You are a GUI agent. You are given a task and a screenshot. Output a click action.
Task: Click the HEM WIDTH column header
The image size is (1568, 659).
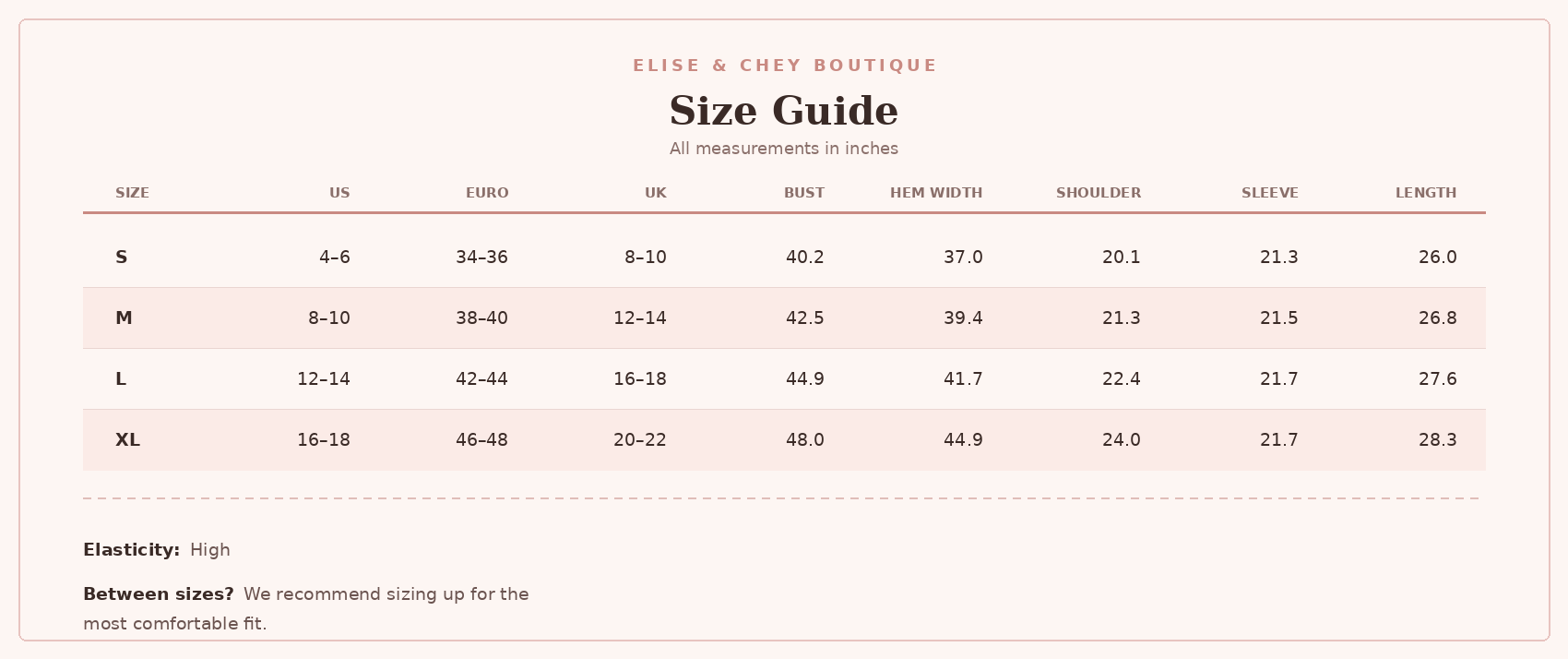(x=936, y=193)
